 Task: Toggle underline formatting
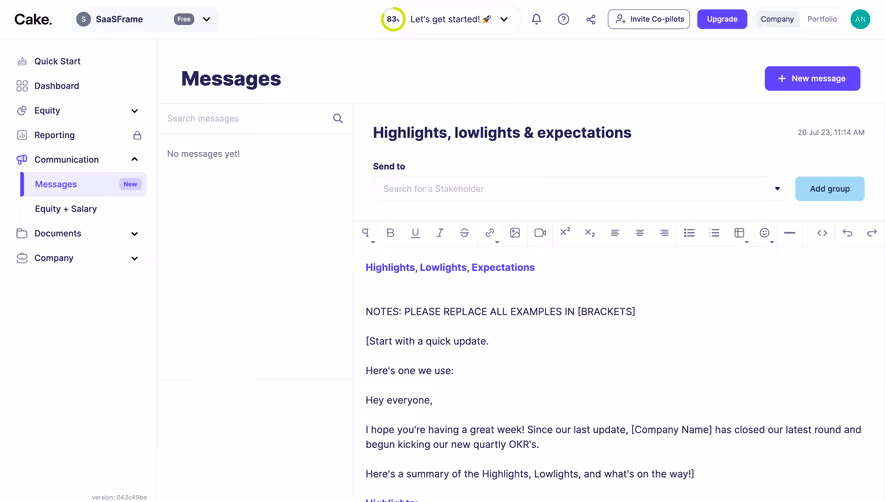pos(415,233)
